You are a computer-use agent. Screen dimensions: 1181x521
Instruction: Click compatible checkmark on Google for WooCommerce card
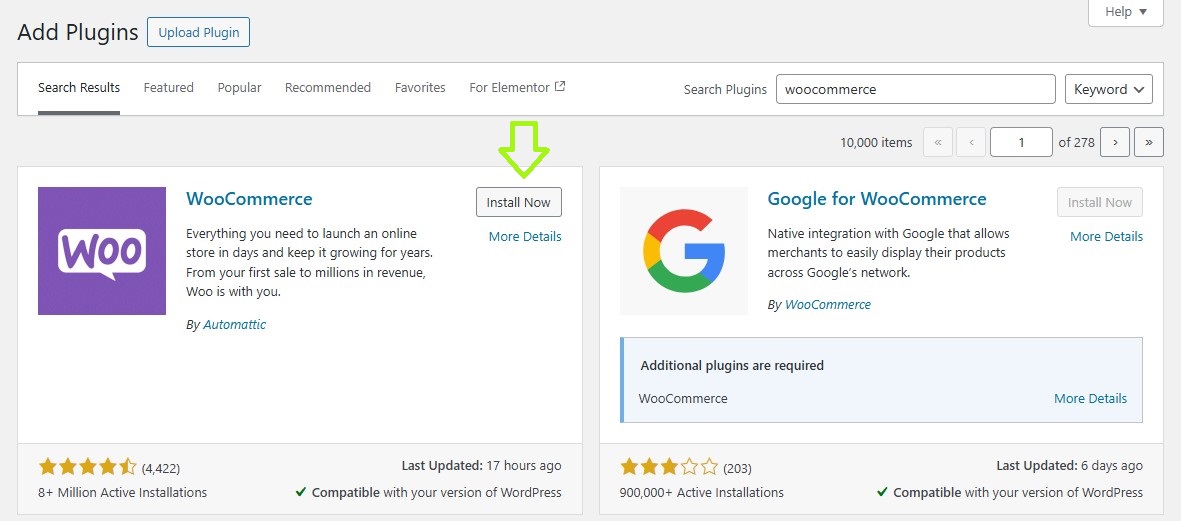pos(882,492)
